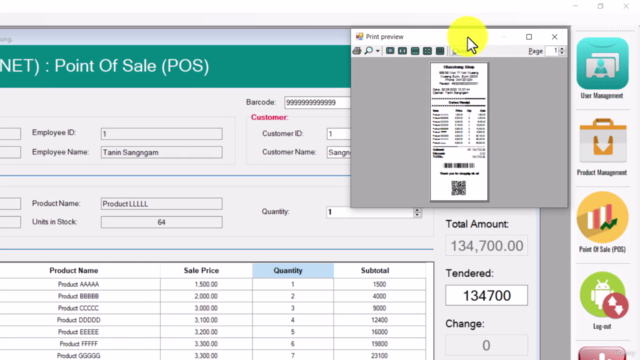The image size is (640, 360).
Task: Select the 'Product AAAAA' row cell
Action: click(78, 284)
